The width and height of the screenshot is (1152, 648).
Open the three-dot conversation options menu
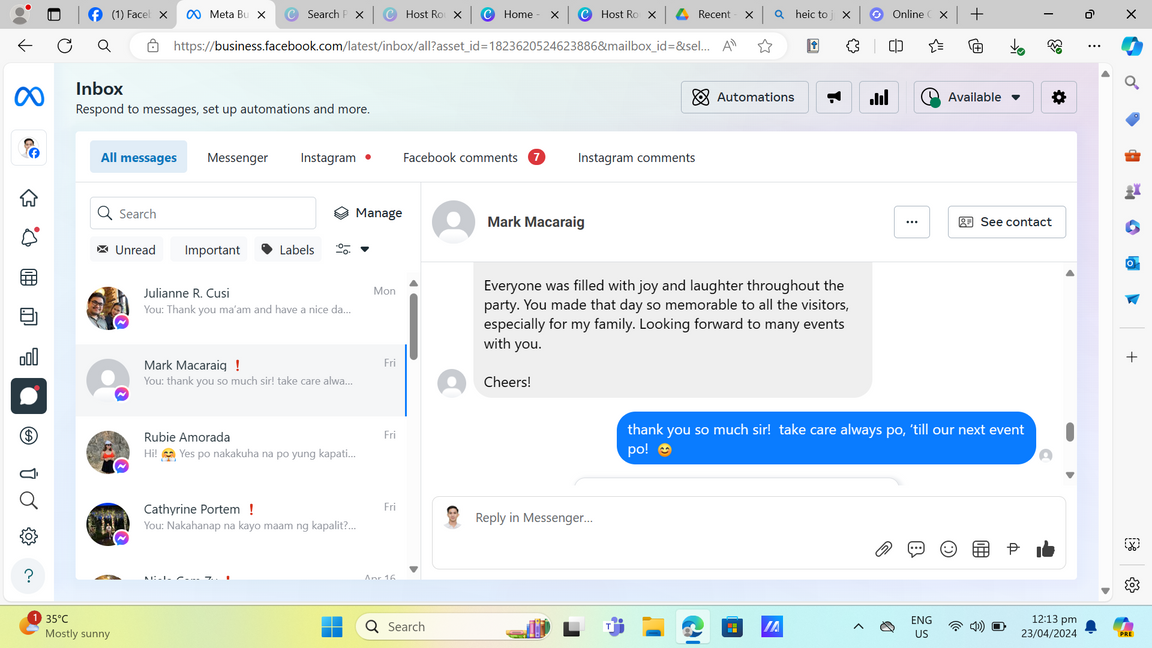click(911, 222)
